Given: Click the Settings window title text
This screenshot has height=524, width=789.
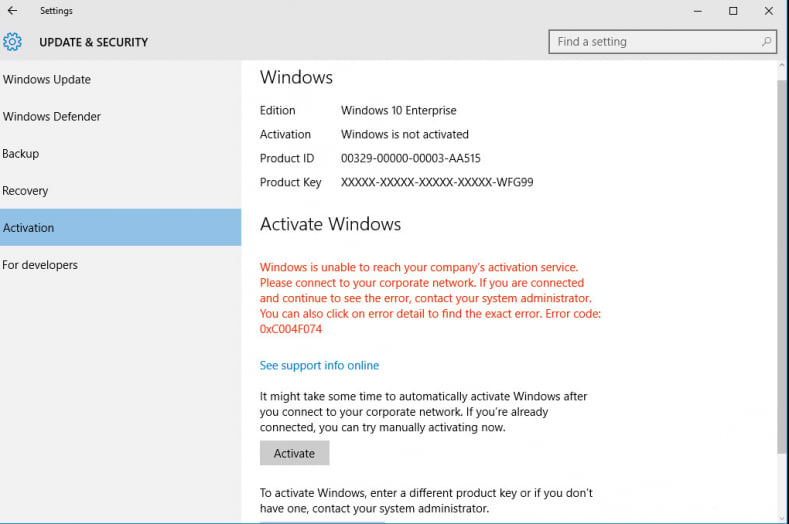Looking at the screenshot, I should click(x=56, y=11).
